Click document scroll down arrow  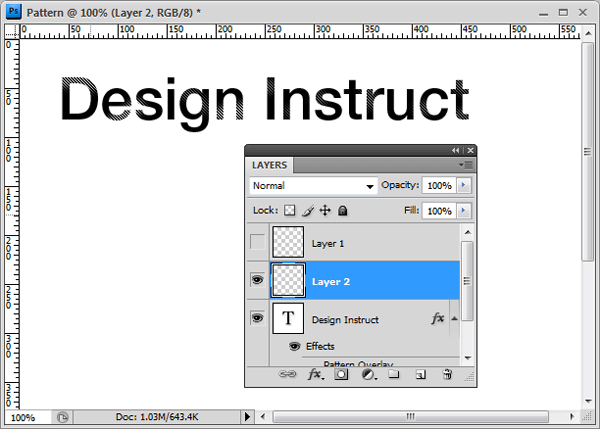pyautogui.click(x=588, y=401)
